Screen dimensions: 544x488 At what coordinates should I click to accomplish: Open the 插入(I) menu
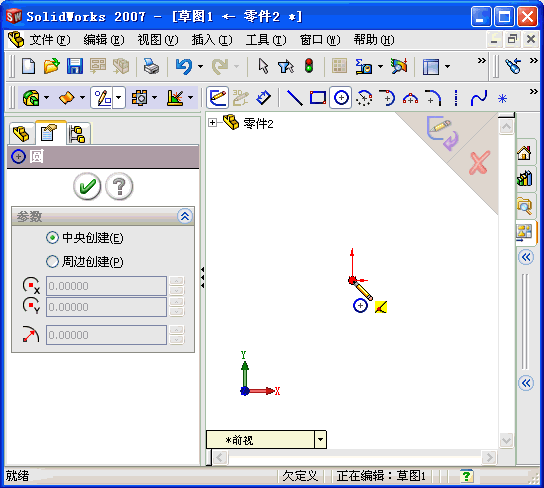212,40
